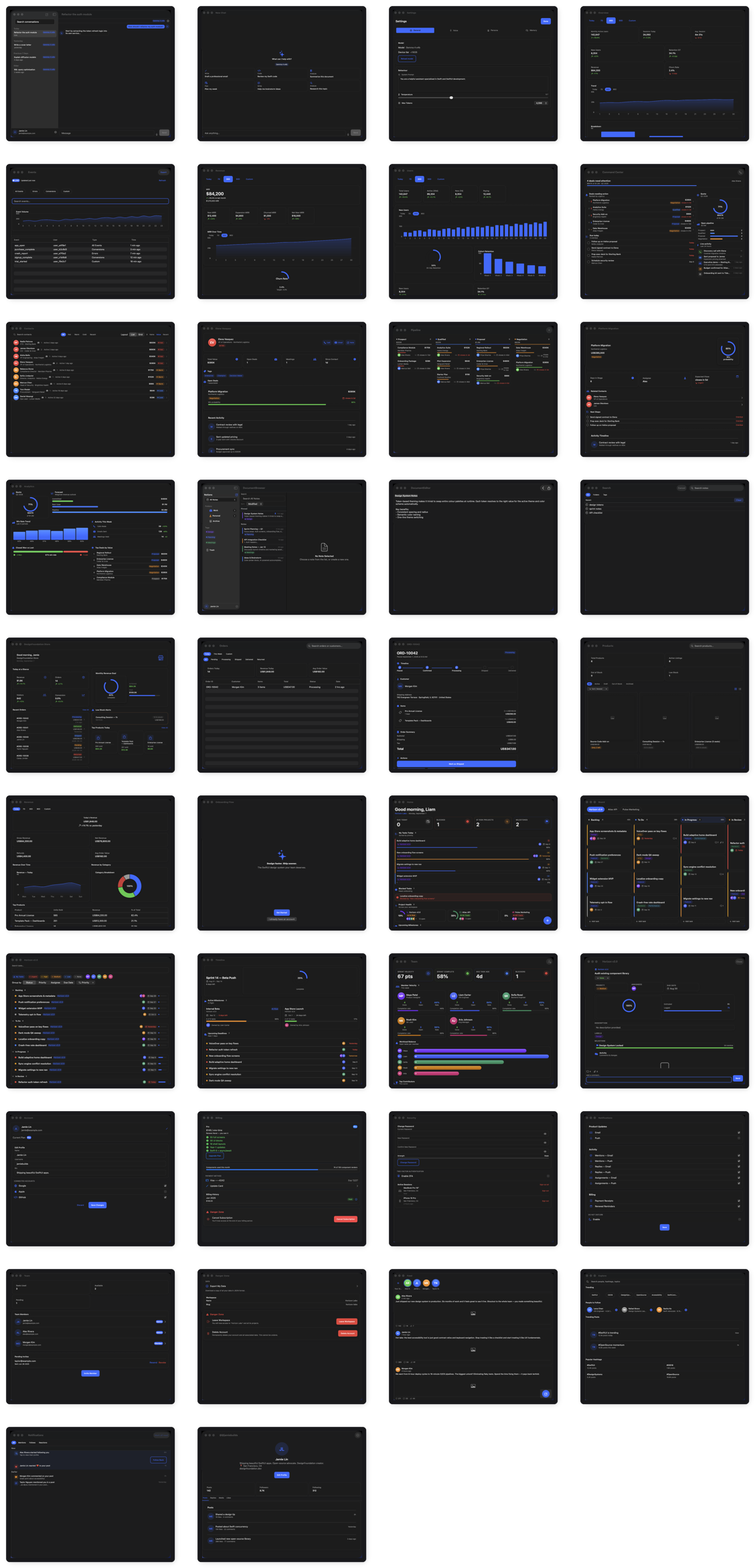The image size is (755, 1568).
Task: Click the Invite Member button
Action: coord(90,1373)
